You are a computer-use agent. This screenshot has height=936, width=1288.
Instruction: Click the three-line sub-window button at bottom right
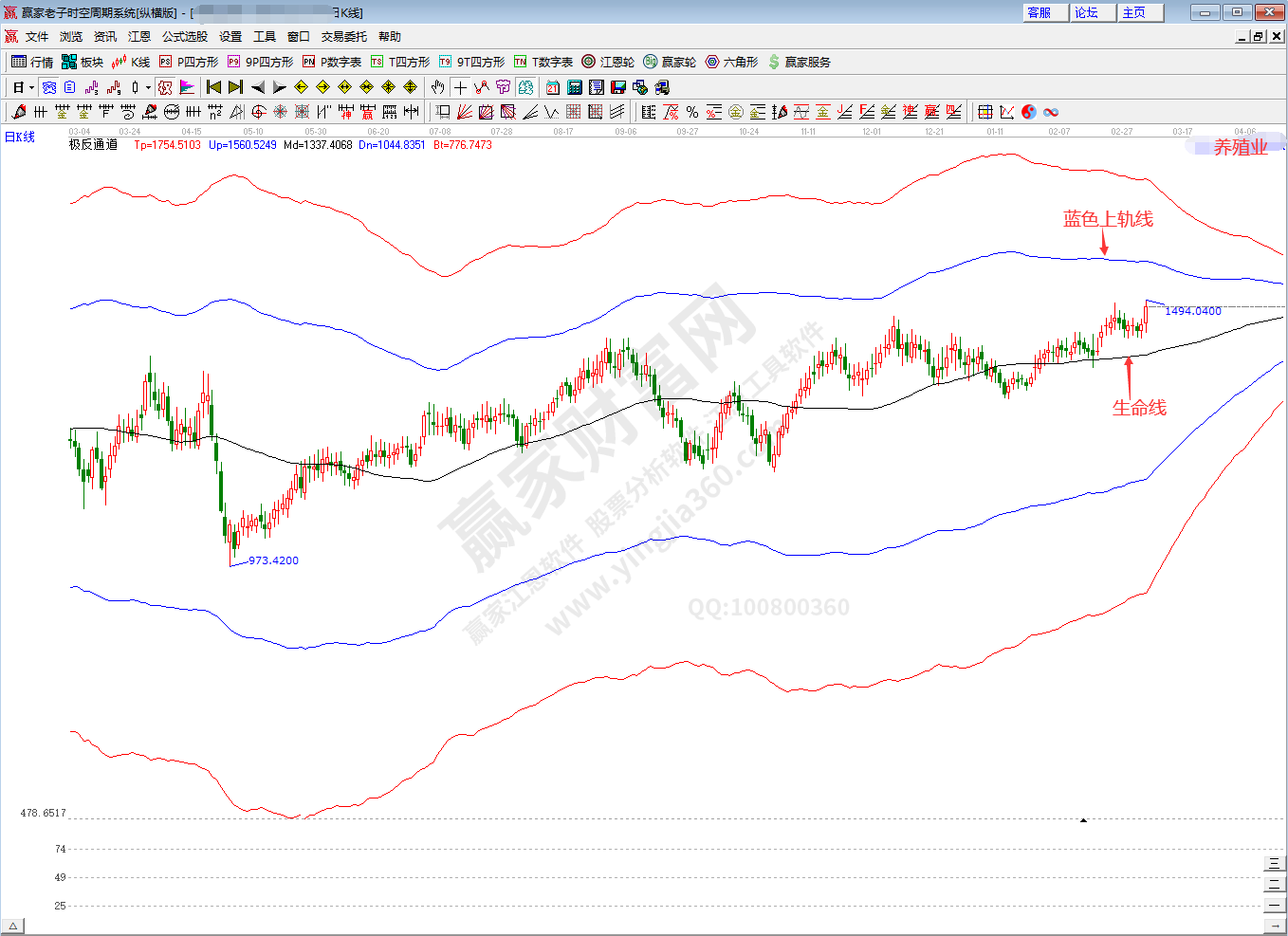[1274, 863]
